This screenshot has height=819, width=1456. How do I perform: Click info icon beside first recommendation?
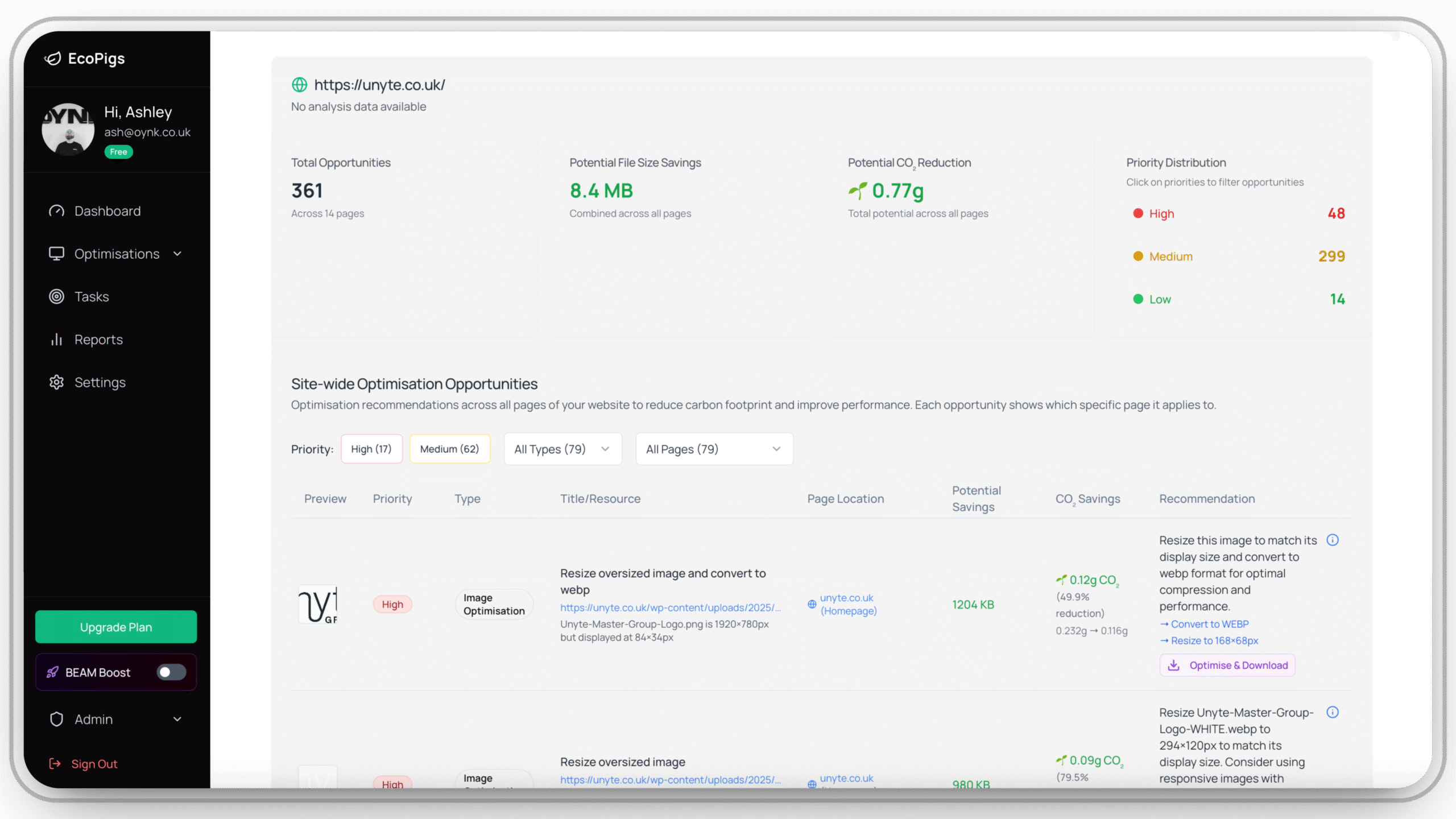pos(1333,540)
